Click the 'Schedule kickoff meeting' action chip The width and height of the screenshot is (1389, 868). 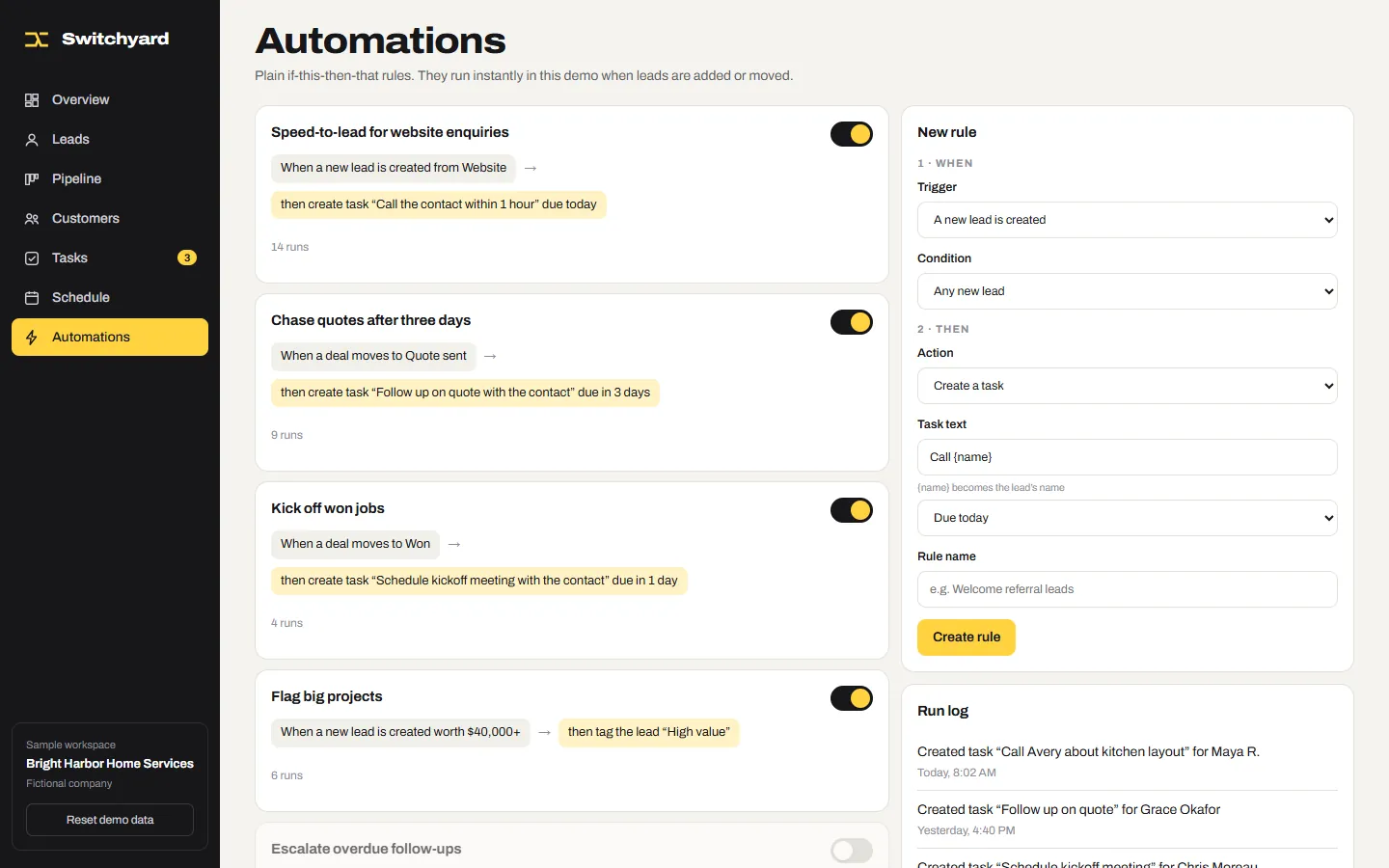pyautogui.click(x=479, y=581)
